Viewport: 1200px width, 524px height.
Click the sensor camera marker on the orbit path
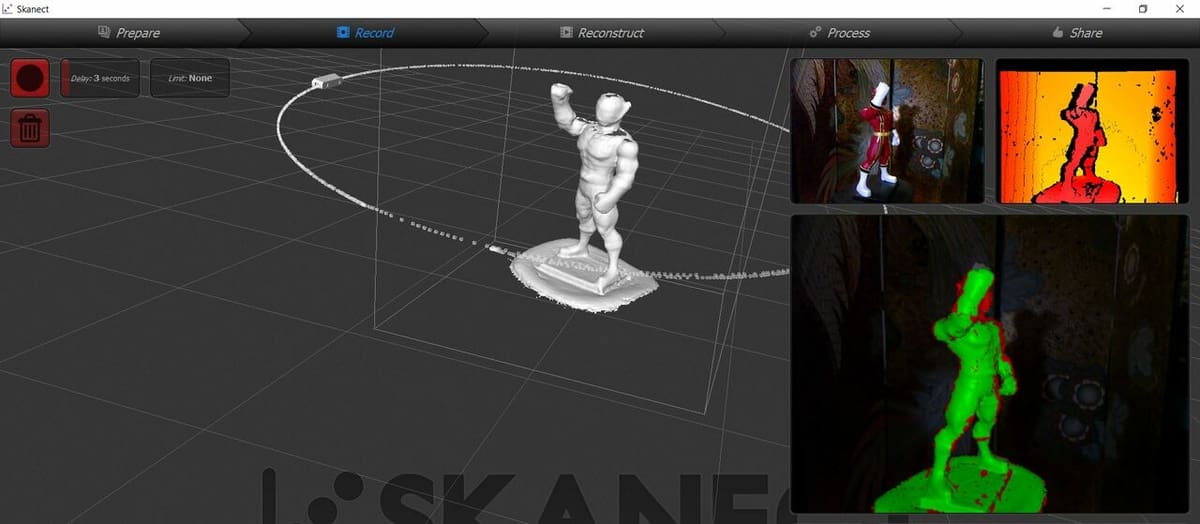pyautogui.click(x=325, y=81)
